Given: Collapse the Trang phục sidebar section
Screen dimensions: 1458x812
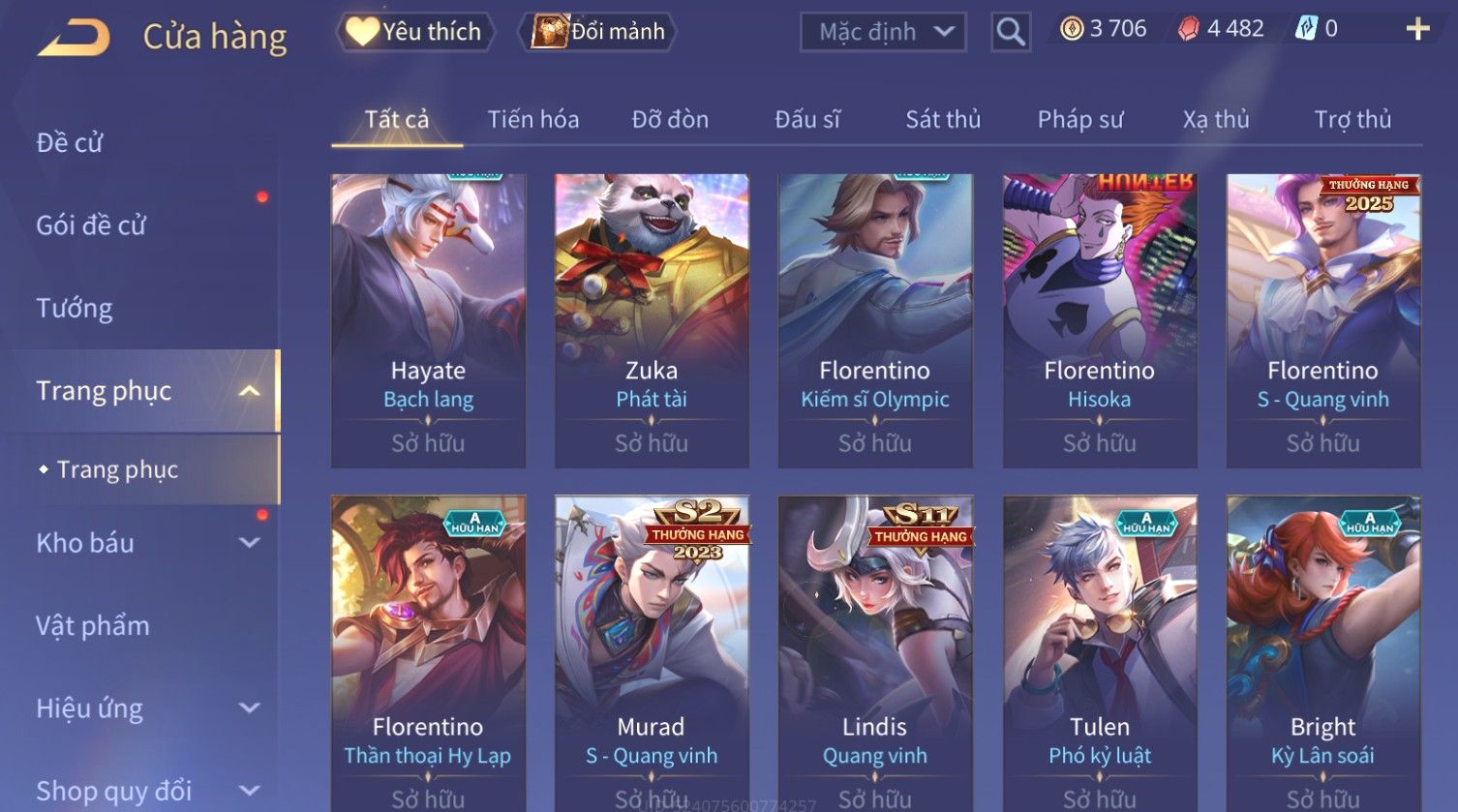Looking at the screenshot, I should click(249, 391).
